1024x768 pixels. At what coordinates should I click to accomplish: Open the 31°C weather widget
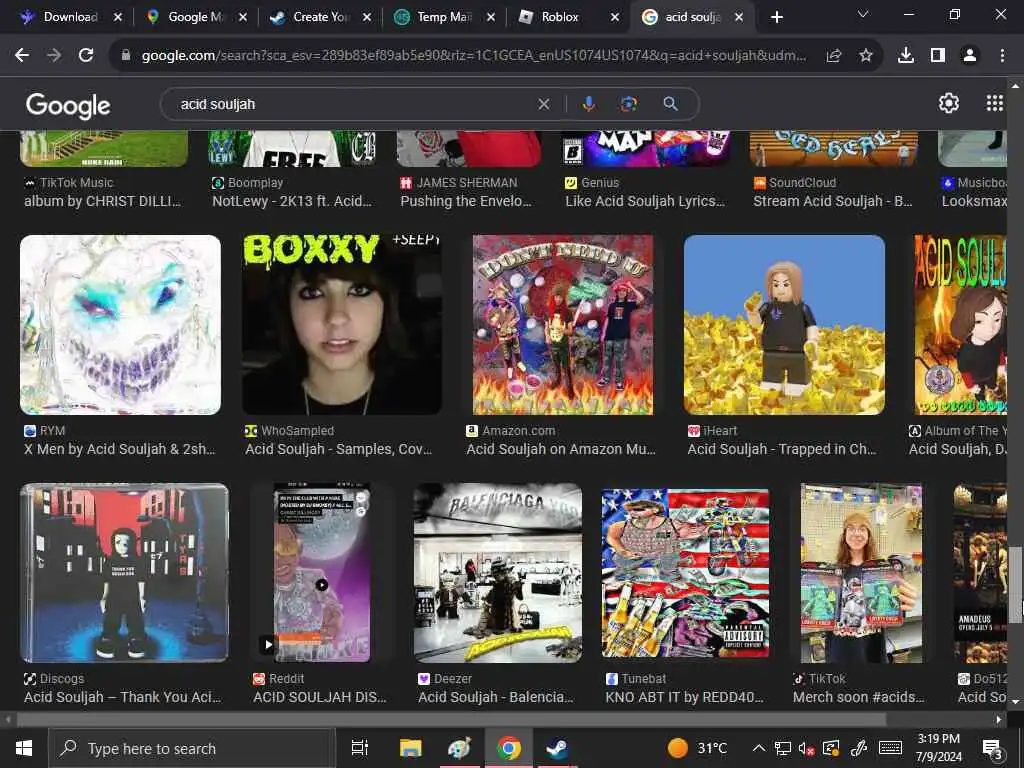(697, 748)
